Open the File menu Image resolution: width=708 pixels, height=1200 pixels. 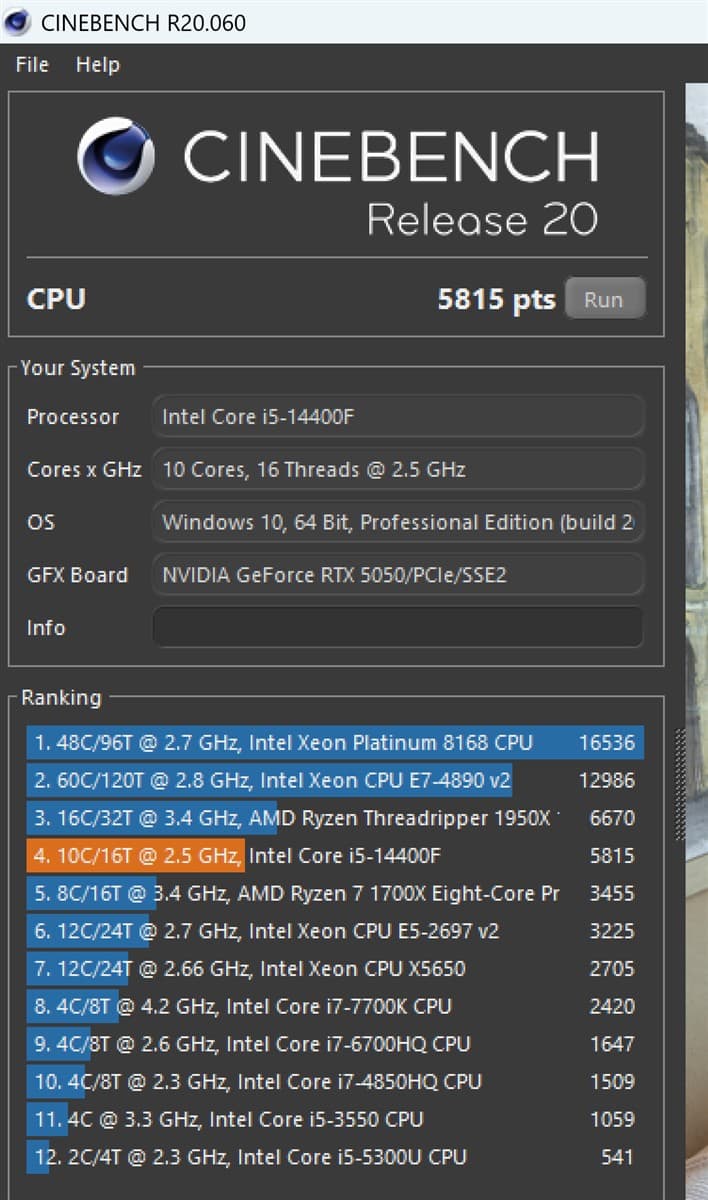coord(32,65)
